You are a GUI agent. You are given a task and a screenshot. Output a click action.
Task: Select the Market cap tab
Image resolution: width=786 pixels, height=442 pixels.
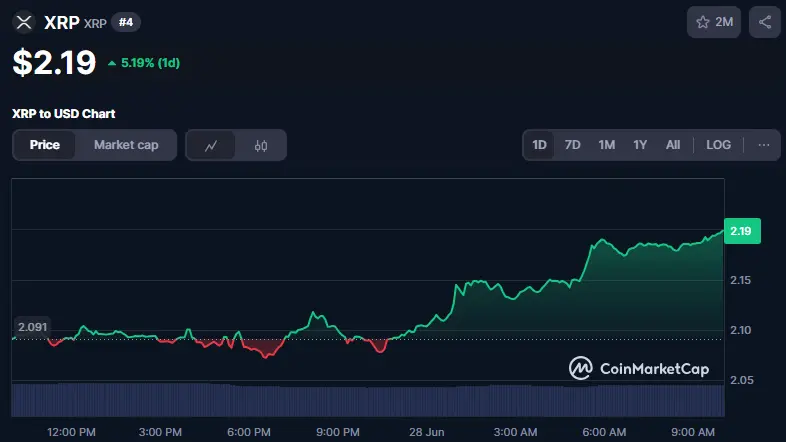(x=126, y=145)
